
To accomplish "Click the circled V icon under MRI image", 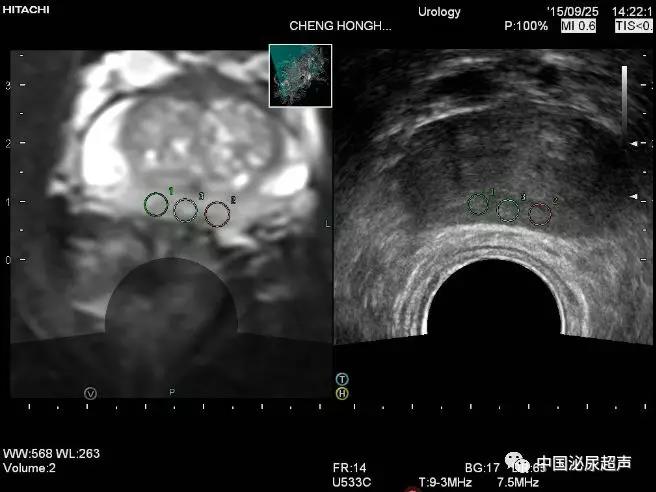I will coord(90,394).
